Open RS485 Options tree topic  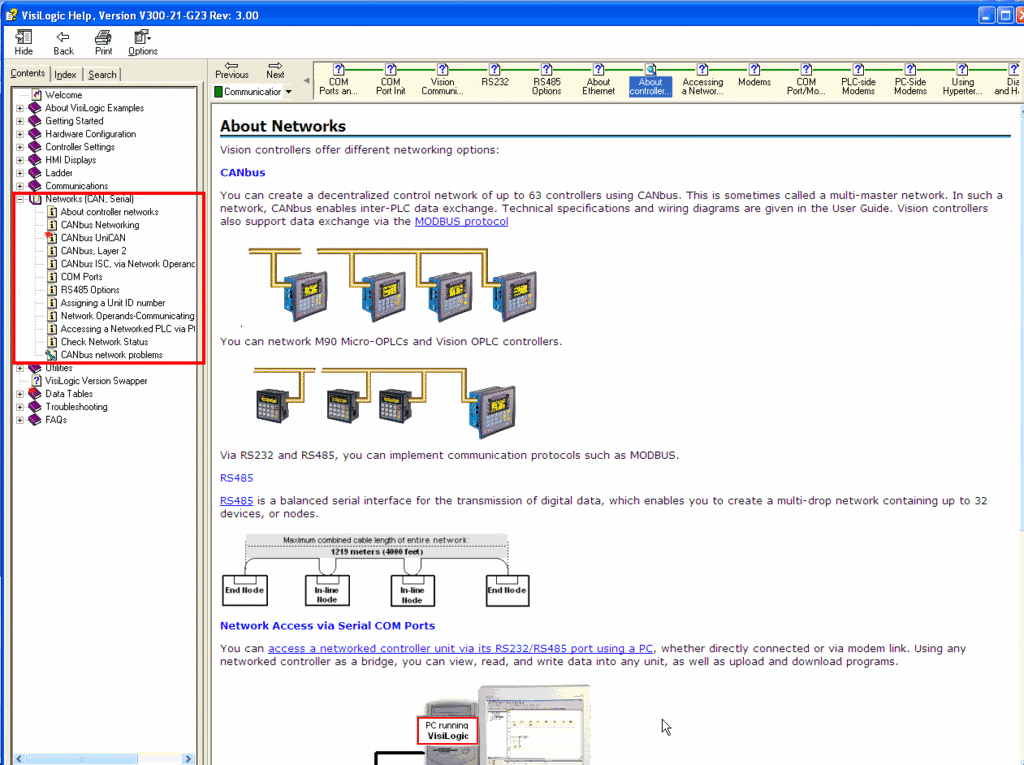click(x=90, y=290)
